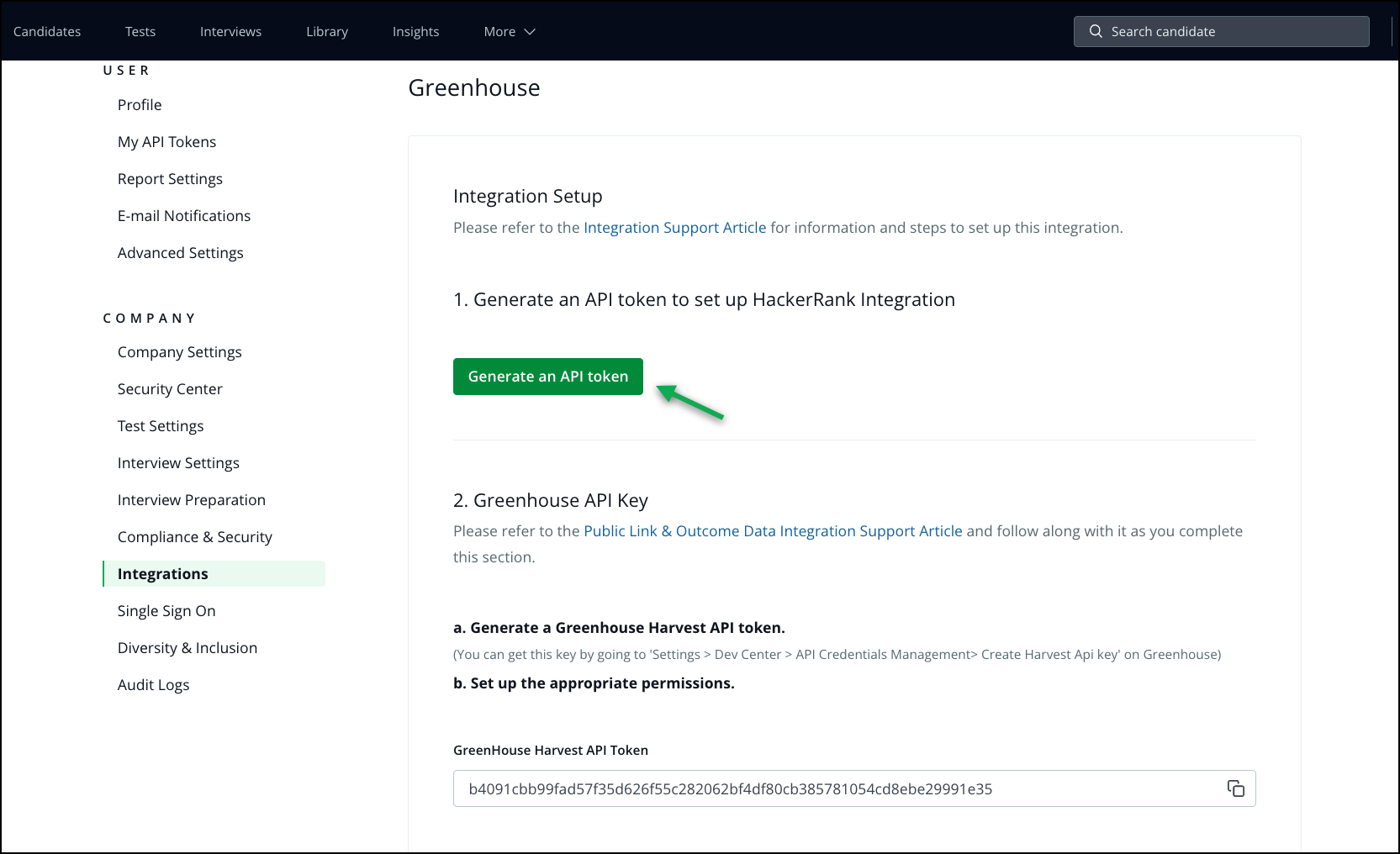The height and width of the screenshot is (854, 1400).
Task: Copy the GreenHouse Harvest API token
Action: pyautogui.click(x=1235, y=788)
